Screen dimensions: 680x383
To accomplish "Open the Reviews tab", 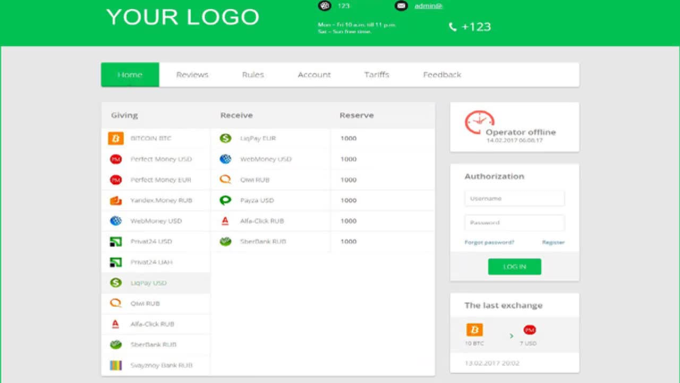I will (192, 75).
